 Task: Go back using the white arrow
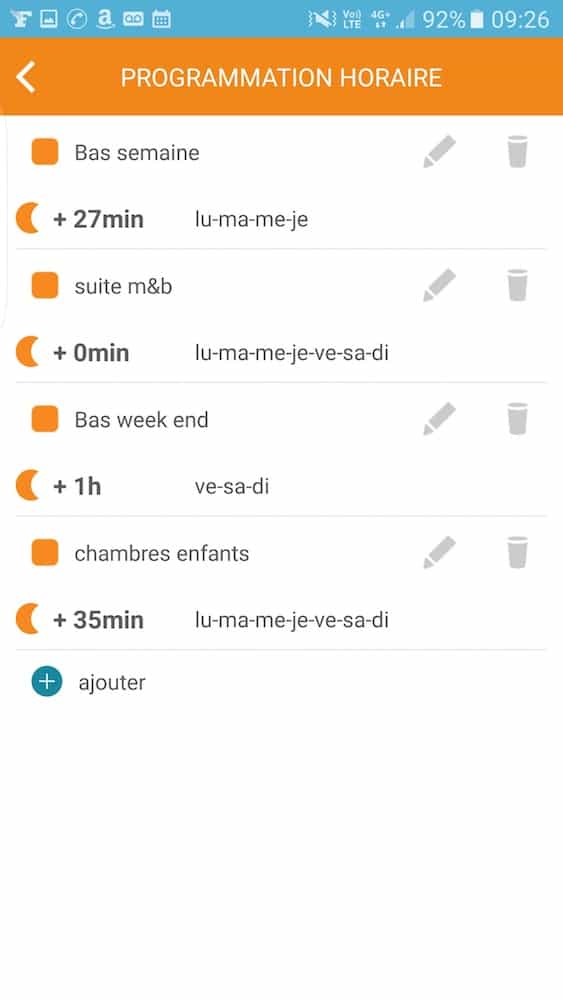coord(26,78)
